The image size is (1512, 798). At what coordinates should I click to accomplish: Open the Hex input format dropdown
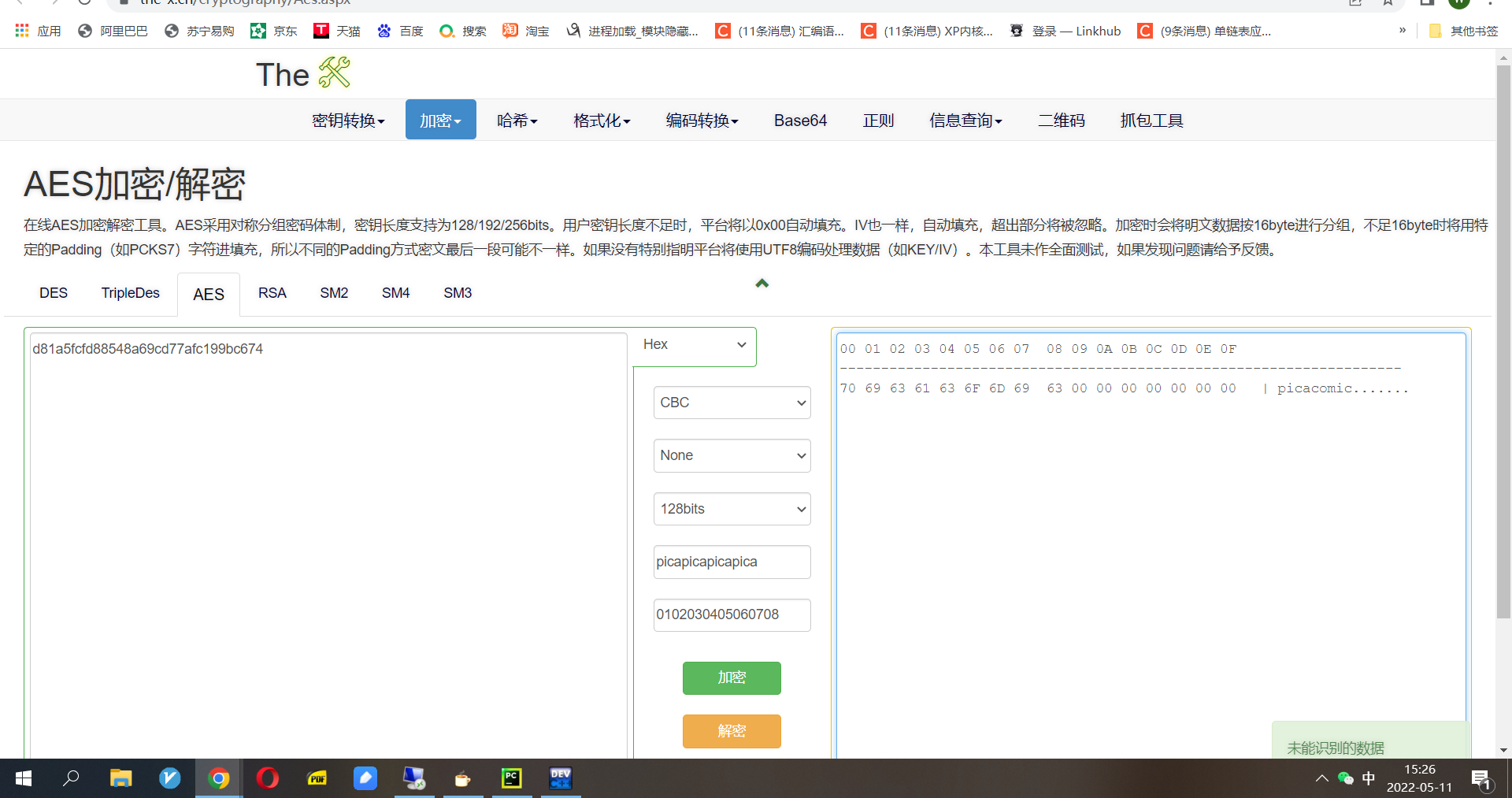click(x=694, y=345)
